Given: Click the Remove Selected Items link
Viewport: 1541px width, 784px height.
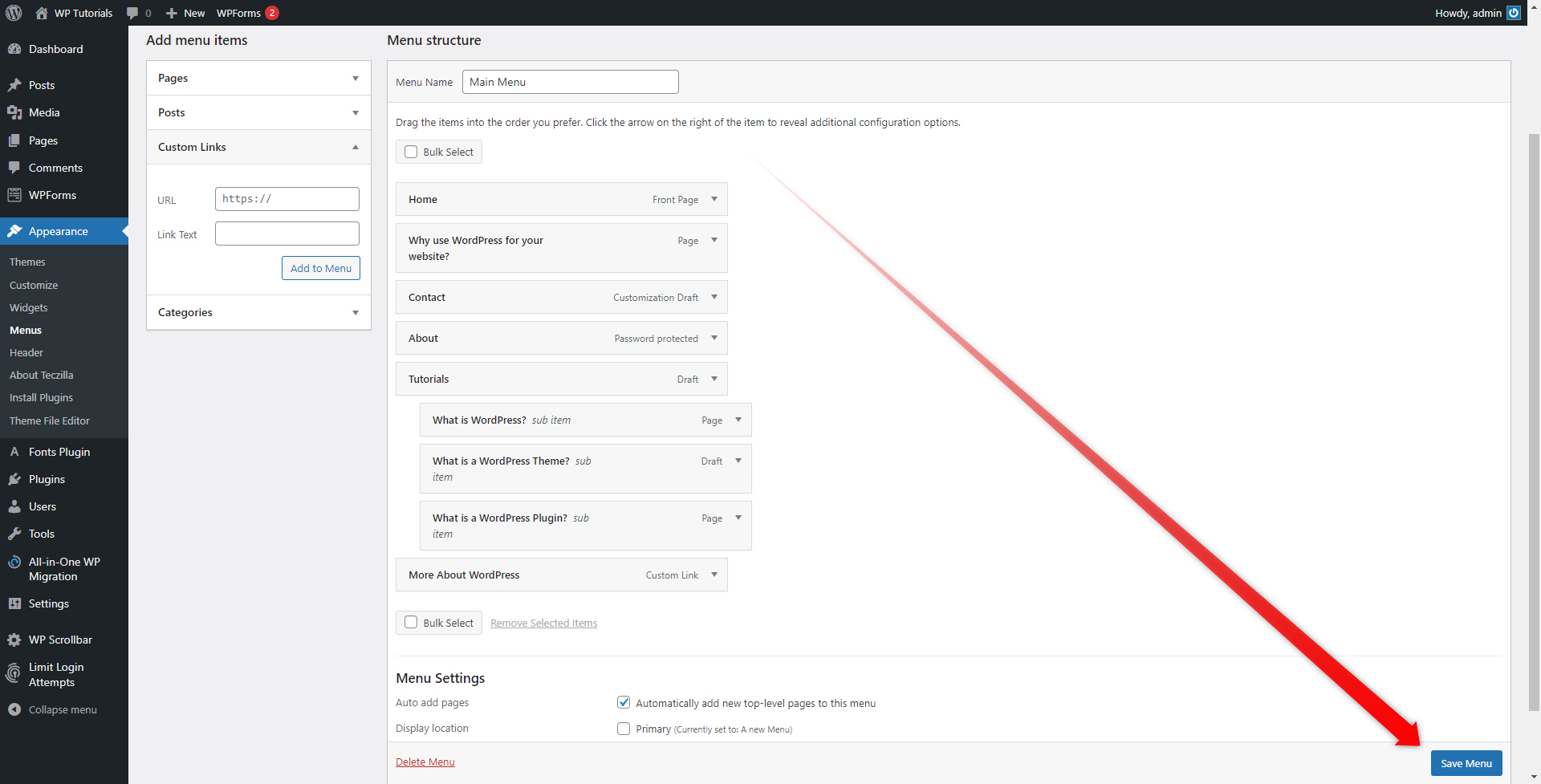Looking at the screenshot, I should (x=544, y=623).
